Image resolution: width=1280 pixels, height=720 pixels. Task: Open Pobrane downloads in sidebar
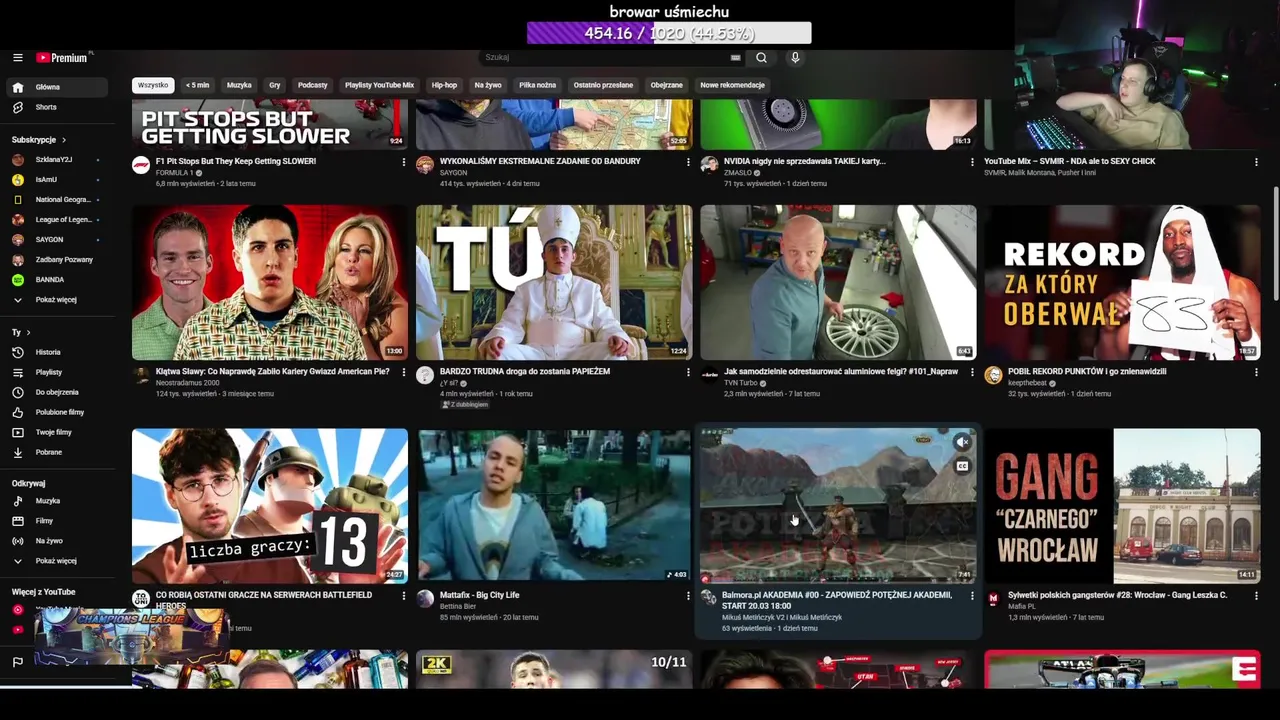[x=55, y=452]
